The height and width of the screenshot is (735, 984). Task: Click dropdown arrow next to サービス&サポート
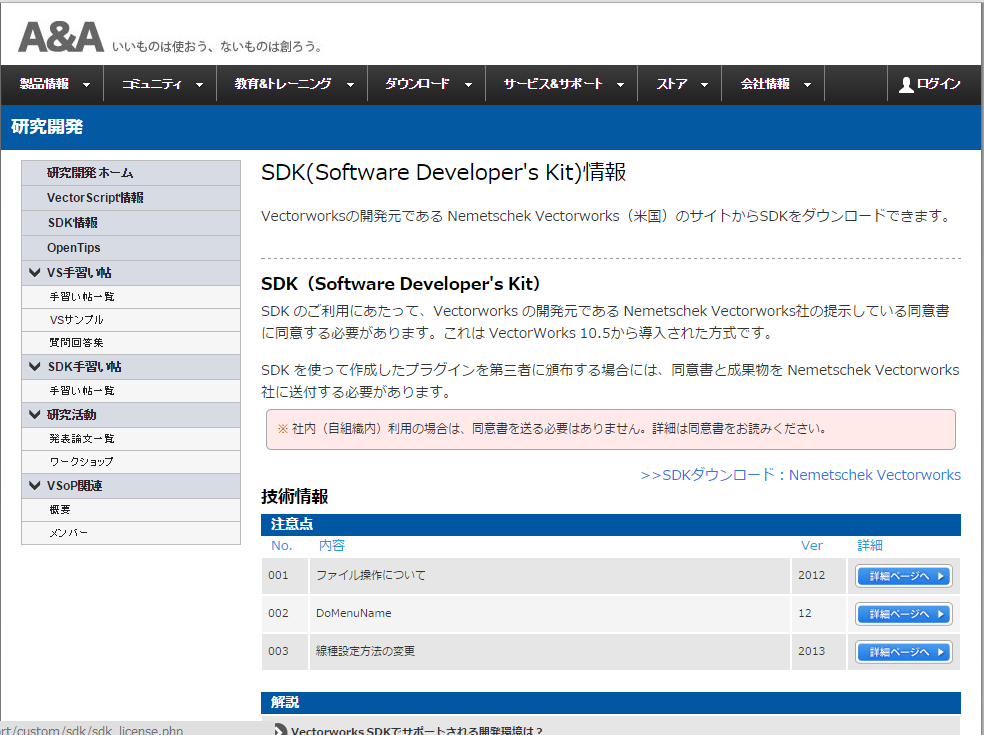[620, 85]
